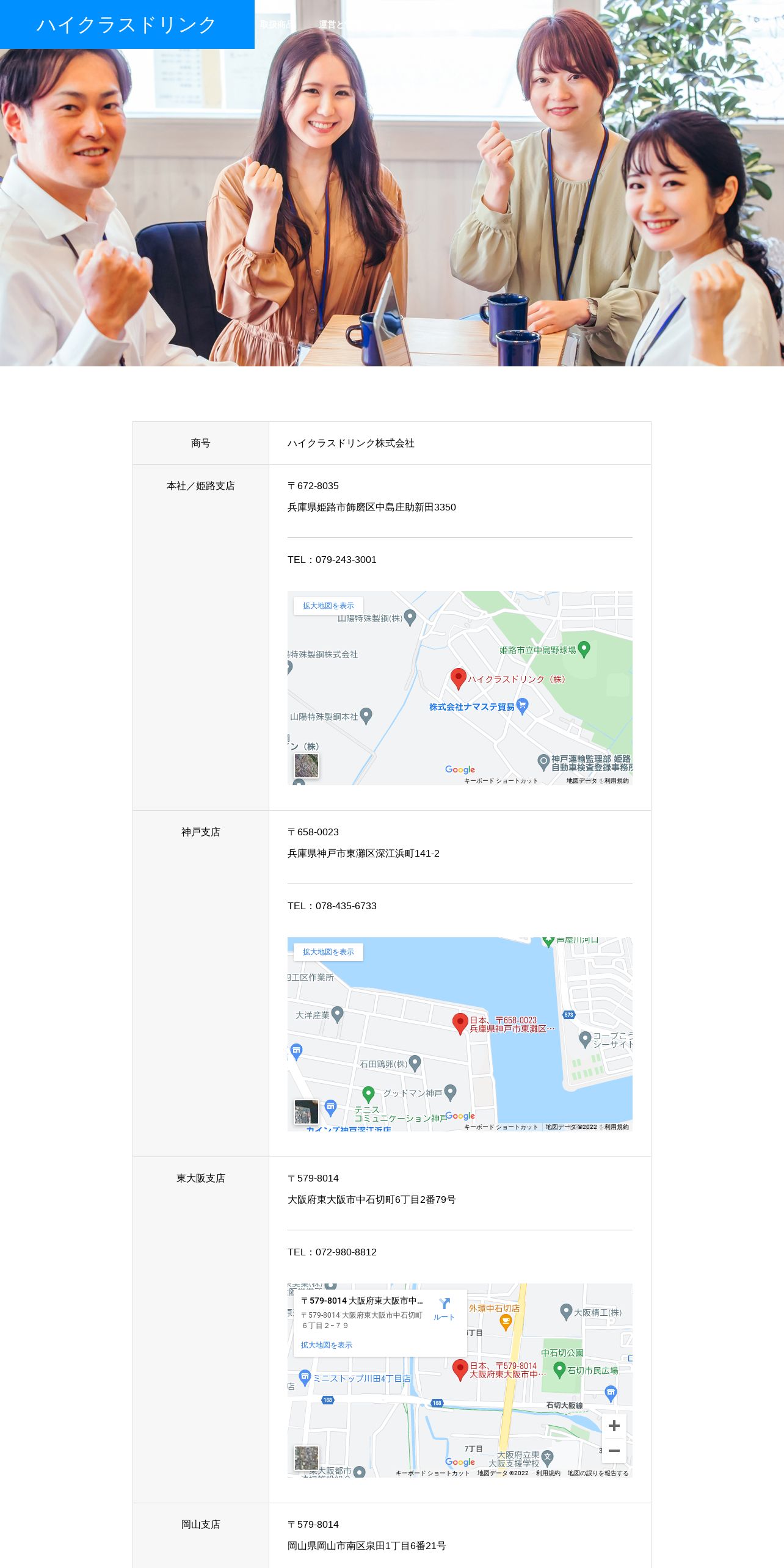This screenshot has width=784, height=1568.
Task: Click the postal code 〒672-8035
Action: 313,485
